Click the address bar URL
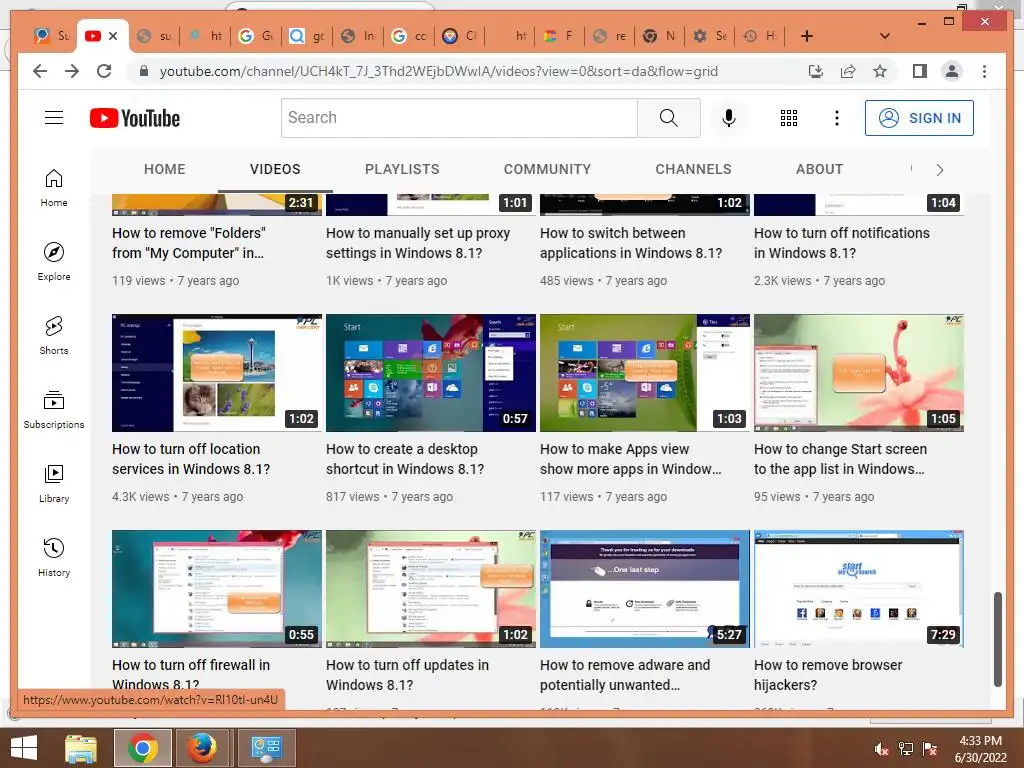This screenshot has height=768, width=1024. [x=438, y=71]
